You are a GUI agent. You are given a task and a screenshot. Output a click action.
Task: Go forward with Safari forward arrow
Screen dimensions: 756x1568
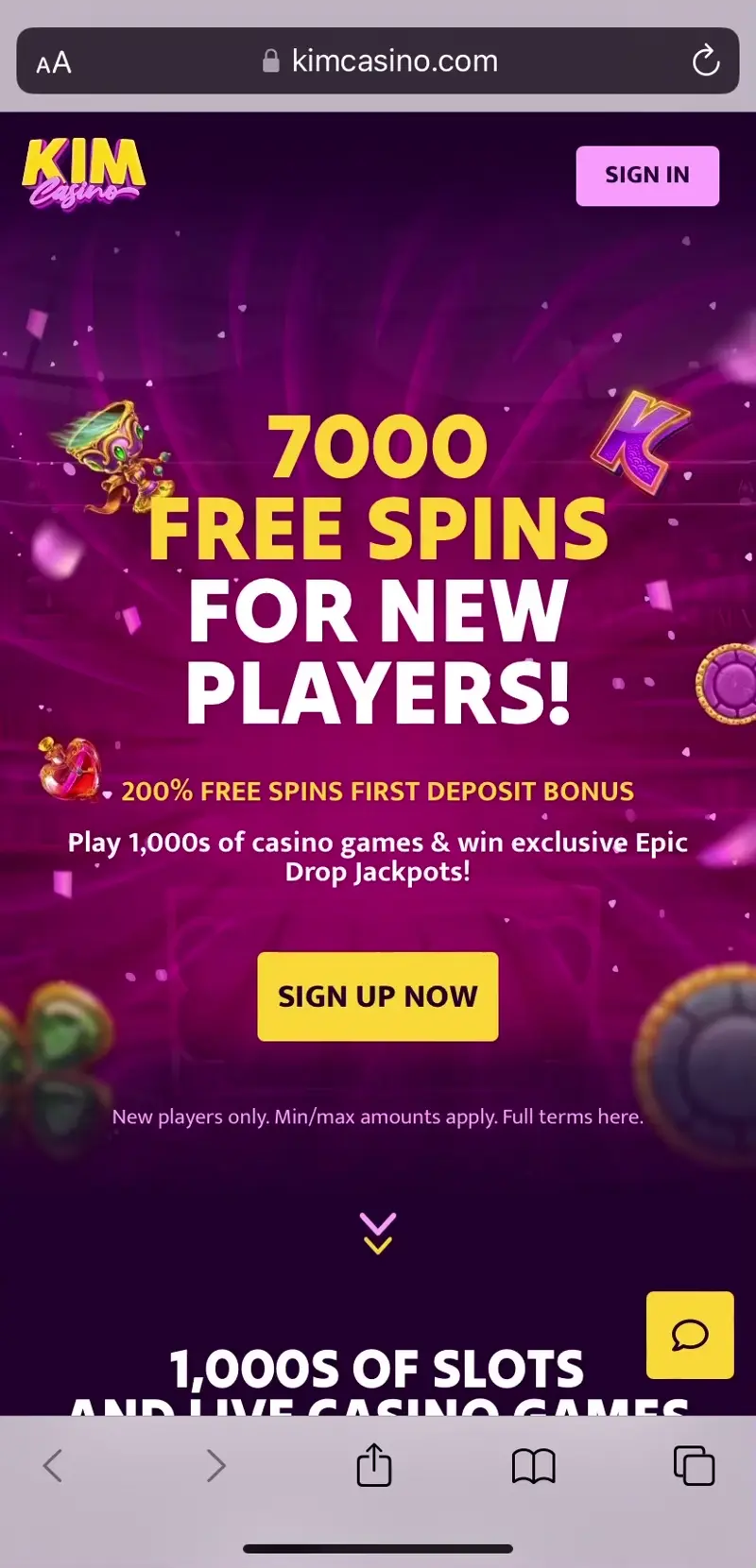(x=215, y=1466)
